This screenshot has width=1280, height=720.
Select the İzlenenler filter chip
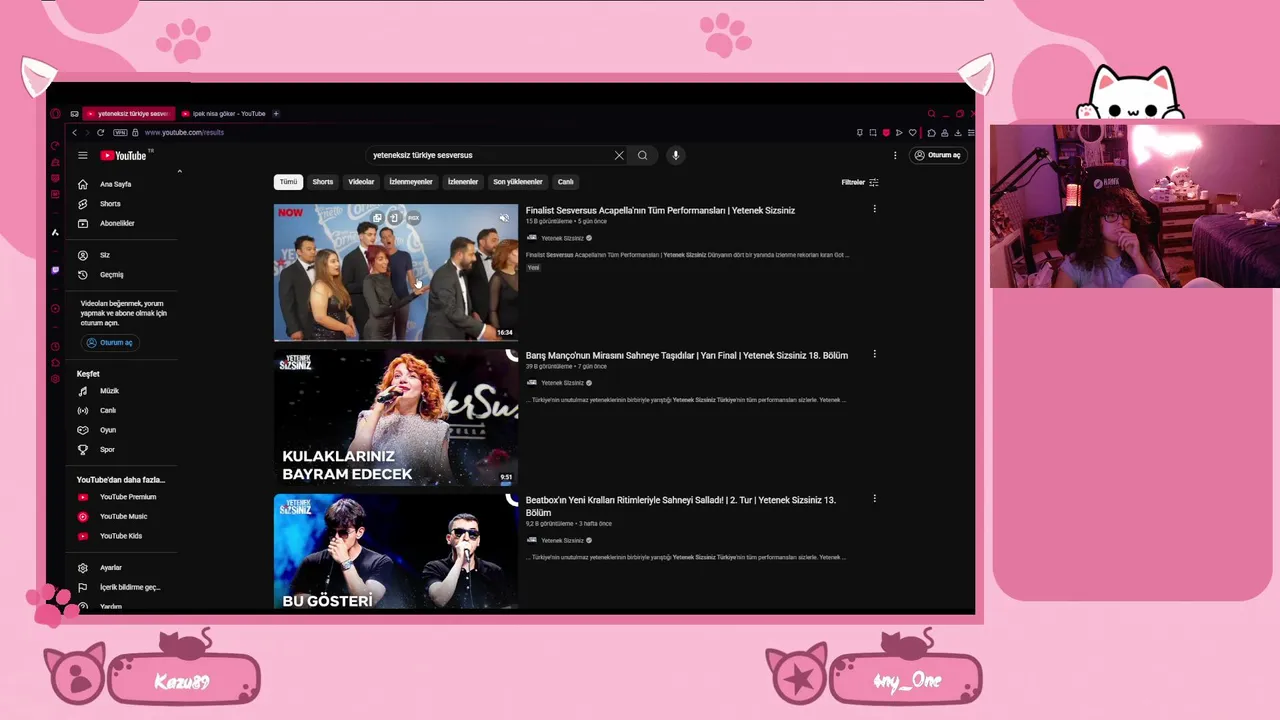(x=463, y=182)
